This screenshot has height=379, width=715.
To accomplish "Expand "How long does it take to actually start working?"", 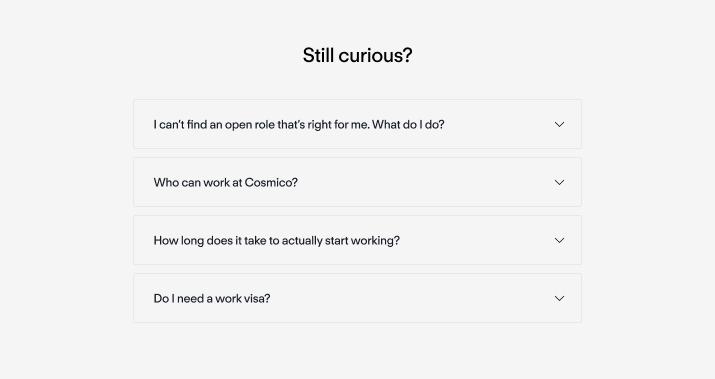I will click(357, 240).
